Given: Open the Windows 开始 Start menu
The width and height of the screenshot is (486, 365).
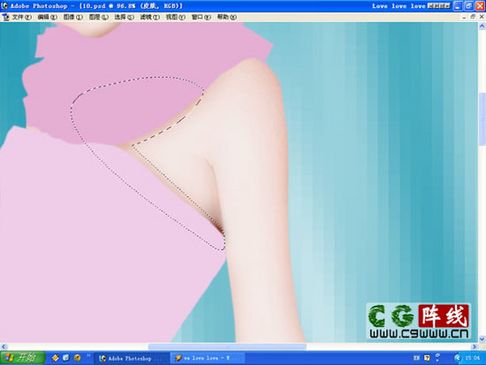Looking at the screenshot, I should 22,358.
